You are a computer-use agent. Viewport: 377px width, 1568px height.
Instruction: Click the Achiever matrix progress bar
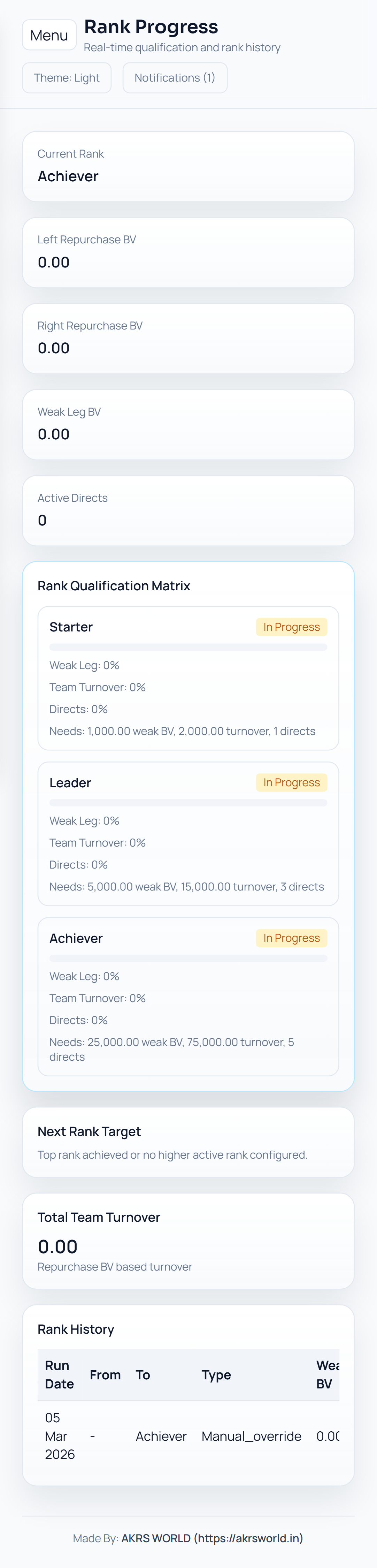coord(188,958)
